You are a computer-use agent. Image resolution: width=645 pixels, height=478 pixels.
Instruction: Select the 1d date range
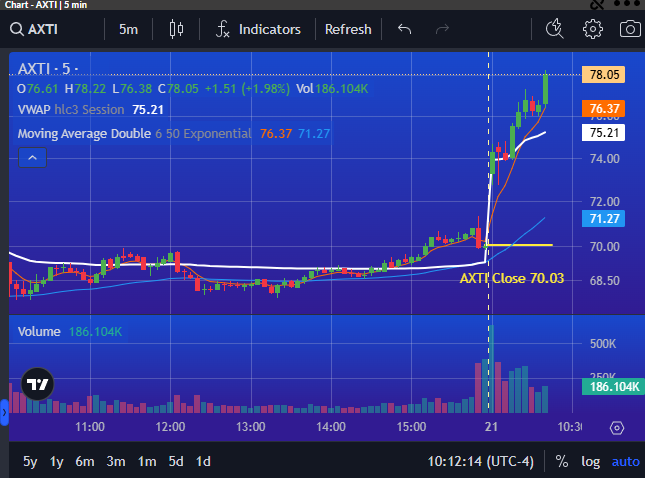tap(203, 462)
